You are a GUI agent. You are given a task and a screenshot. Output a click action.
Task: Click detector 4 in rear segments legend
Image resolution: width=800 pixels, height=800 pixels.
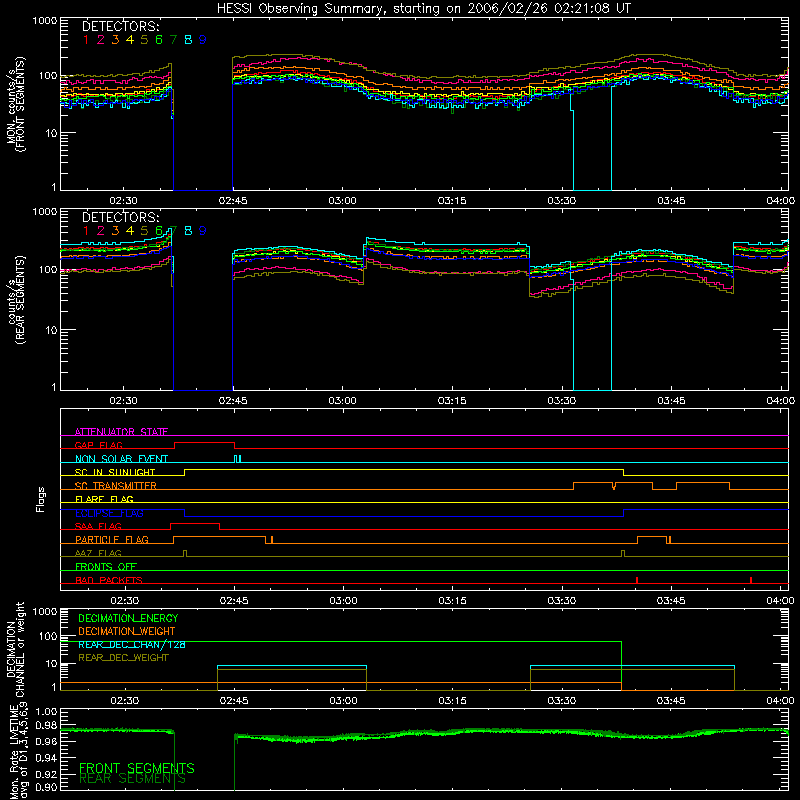pyautogui.click(x=130, y=231)
